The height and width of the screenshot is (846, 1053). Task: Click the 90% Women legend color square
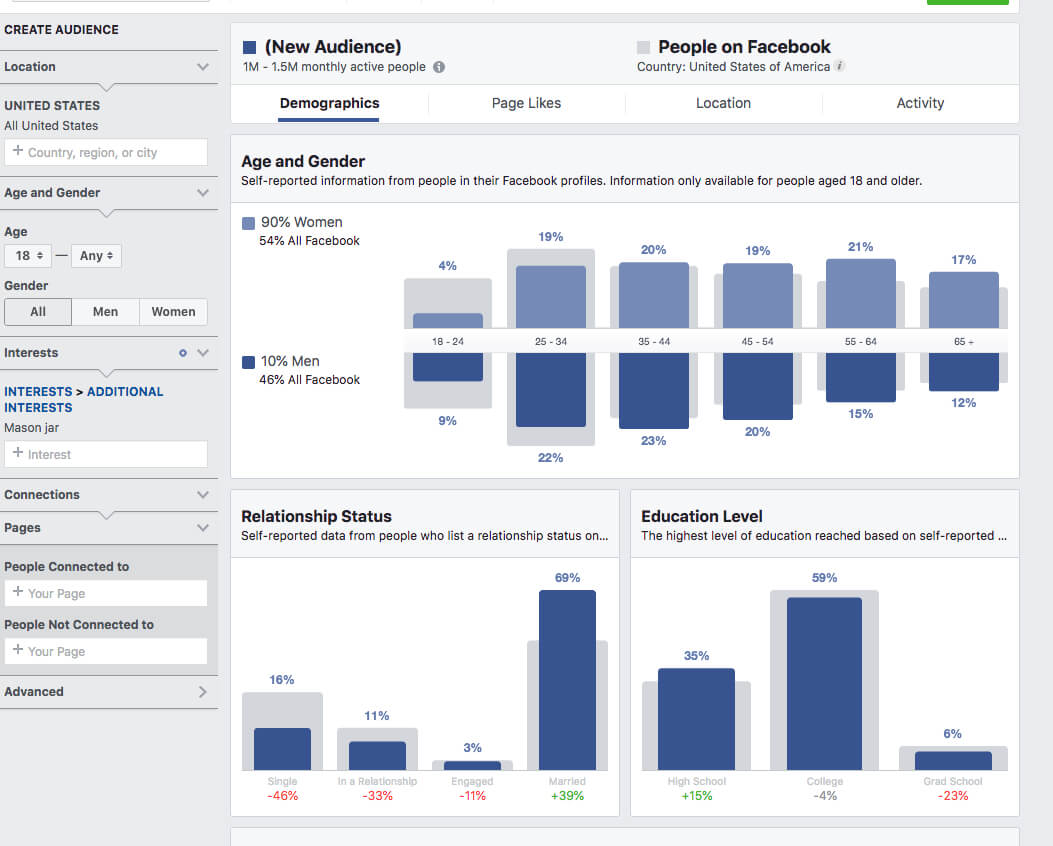(x=248, y=223)
